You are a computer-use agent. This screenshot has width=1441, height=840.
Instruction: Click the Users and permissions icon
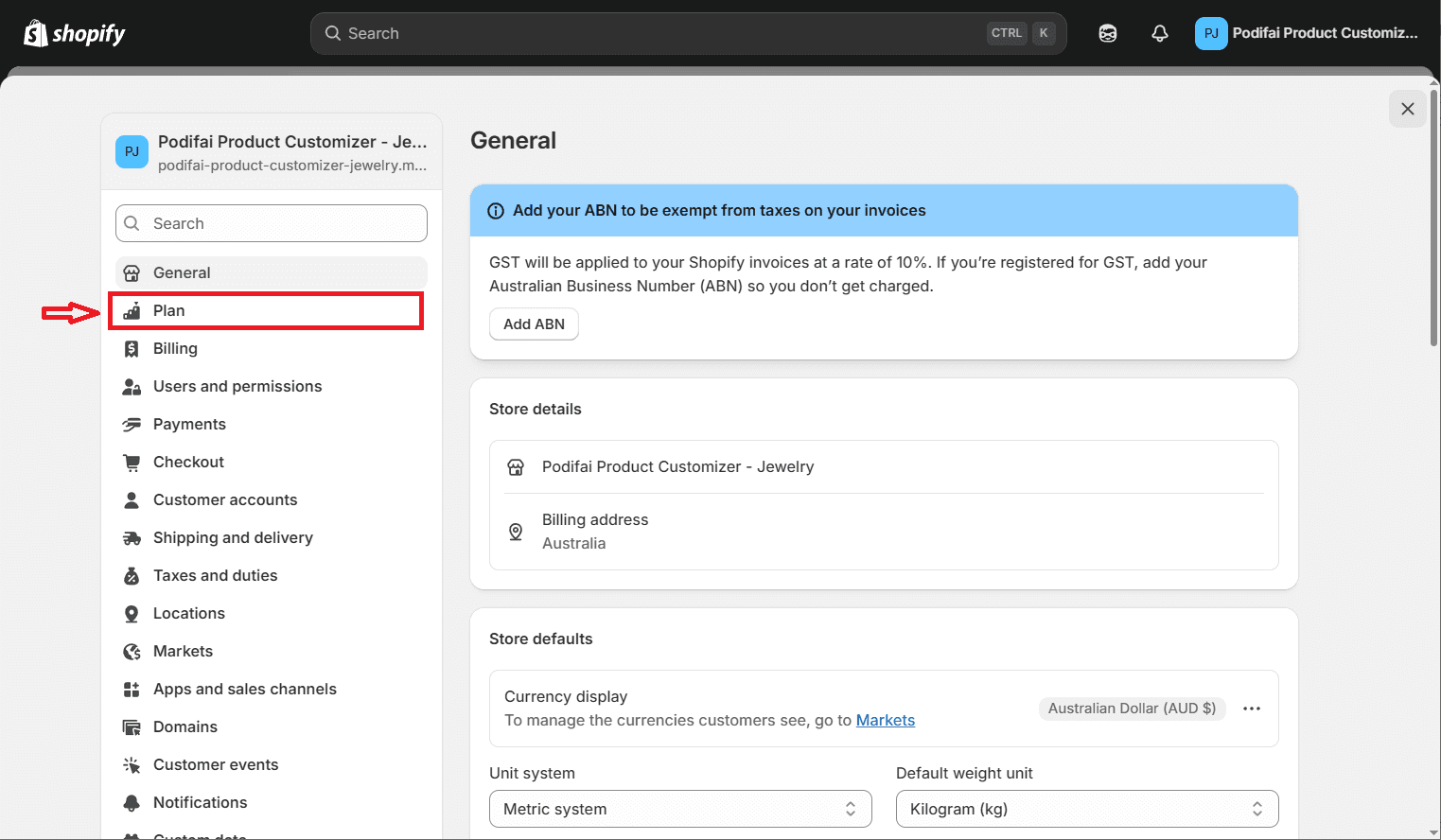click(x=132, y=386)
